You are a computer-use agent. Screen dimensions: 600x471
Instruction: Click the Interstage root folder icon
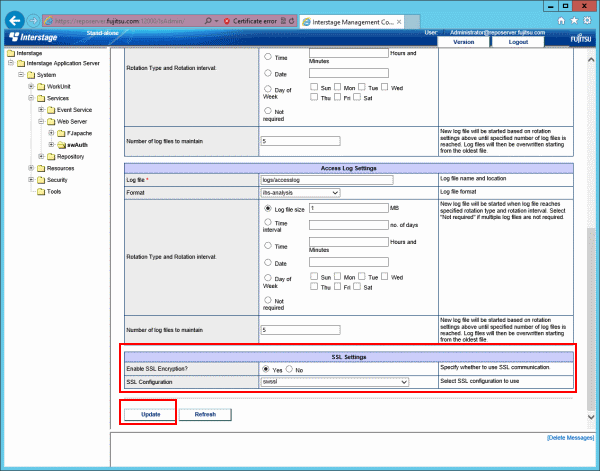pos(11,53)
